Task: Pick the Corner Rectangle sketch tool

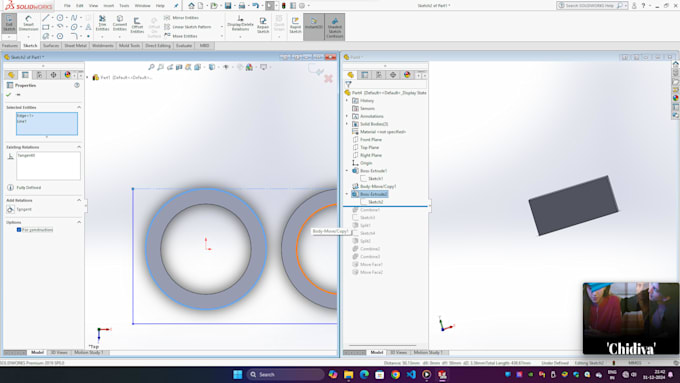Action: tap(46, 27)
